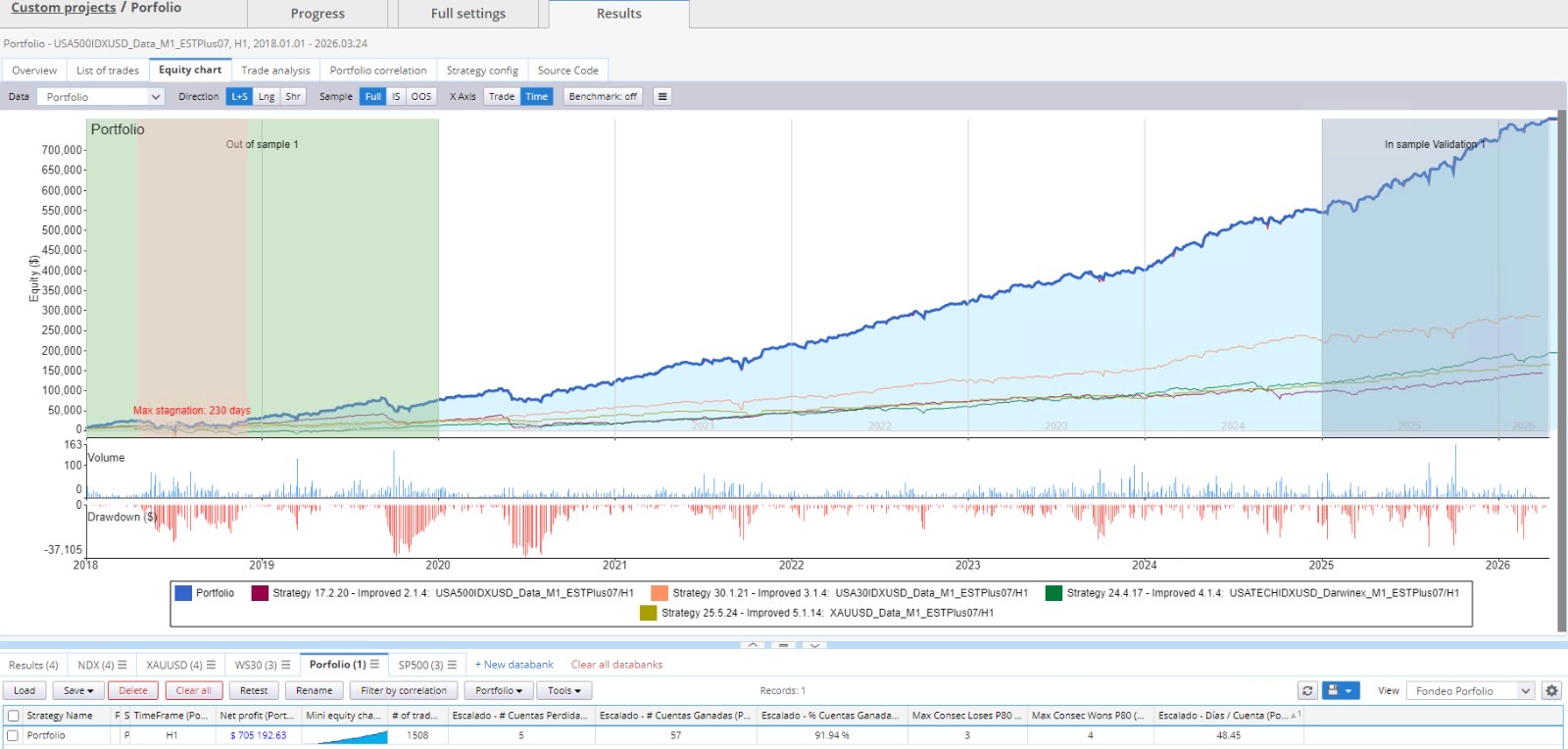
Task: Open the blue save view icon
Action: click(1341, 690)
